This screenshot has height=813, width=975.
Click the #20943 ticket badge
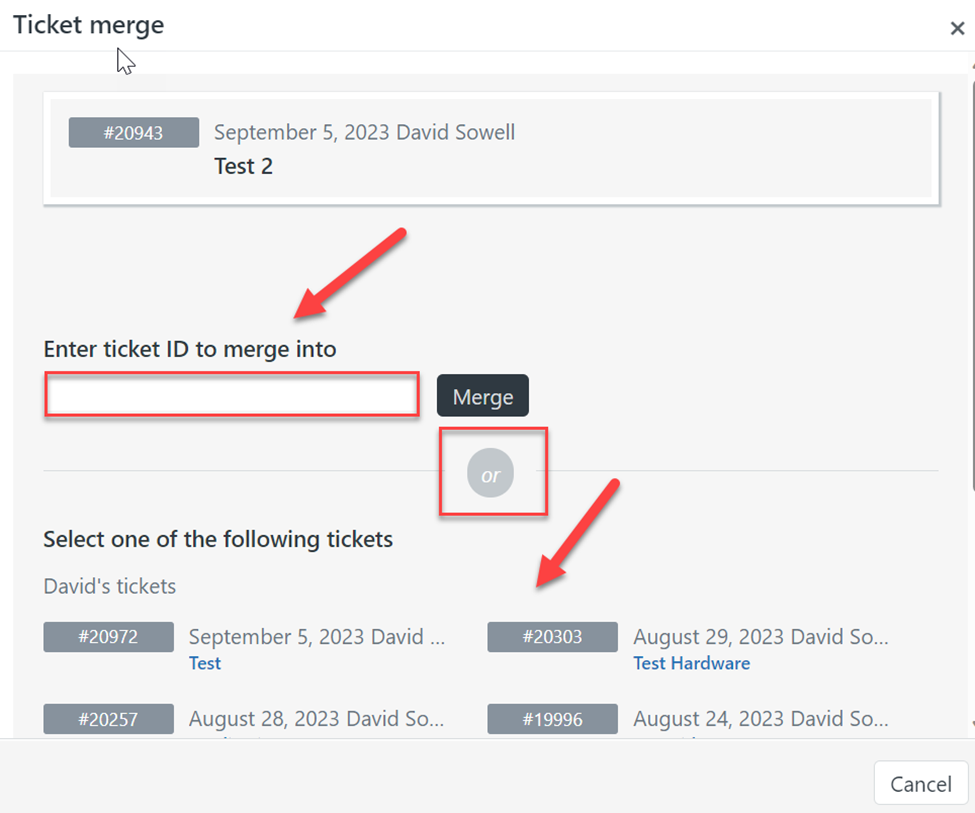pos(133,133)
